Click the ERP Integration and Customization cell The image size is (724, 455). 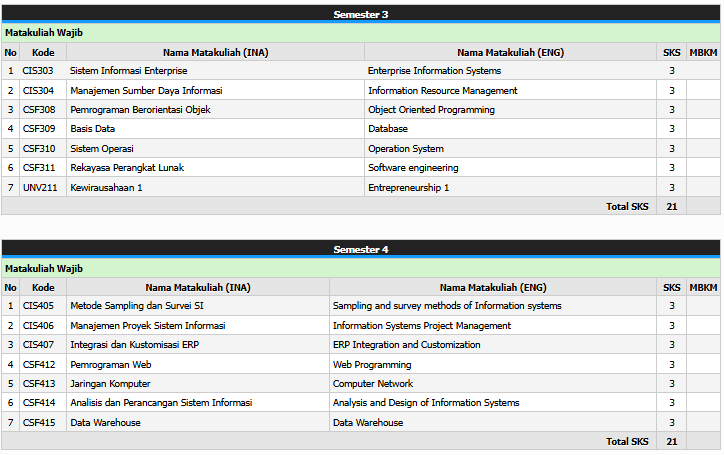(404, 345)
